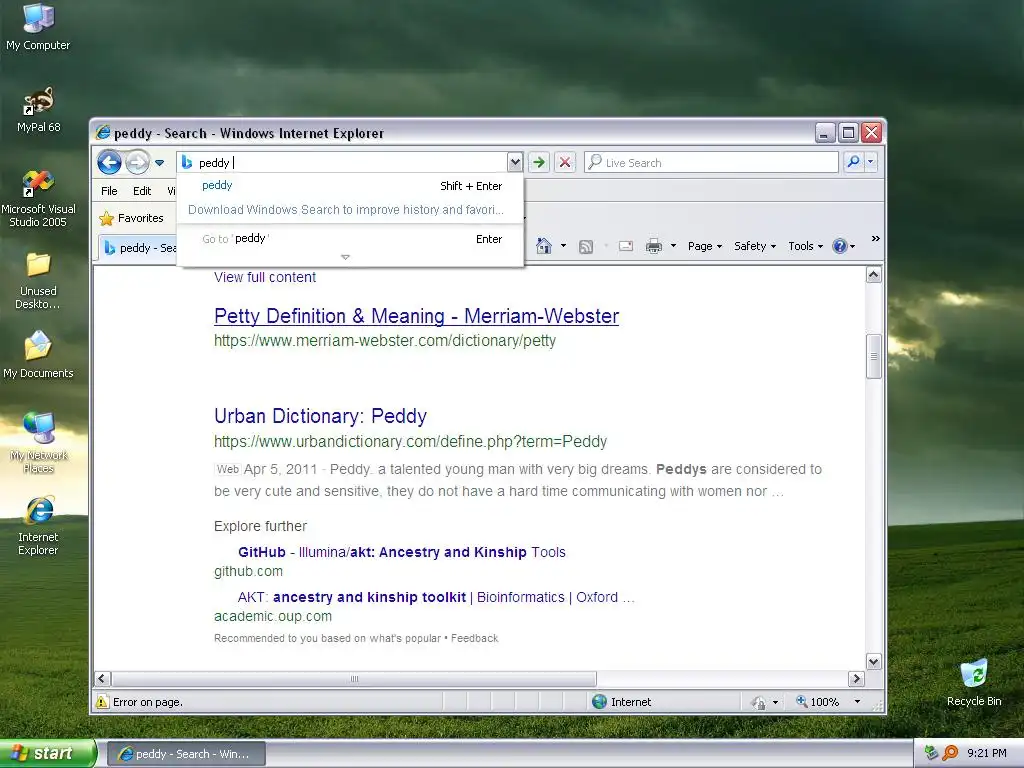The width and height of the screenshot is (1024, 768).
Task: Click the Start button
Action: [48, 754]
